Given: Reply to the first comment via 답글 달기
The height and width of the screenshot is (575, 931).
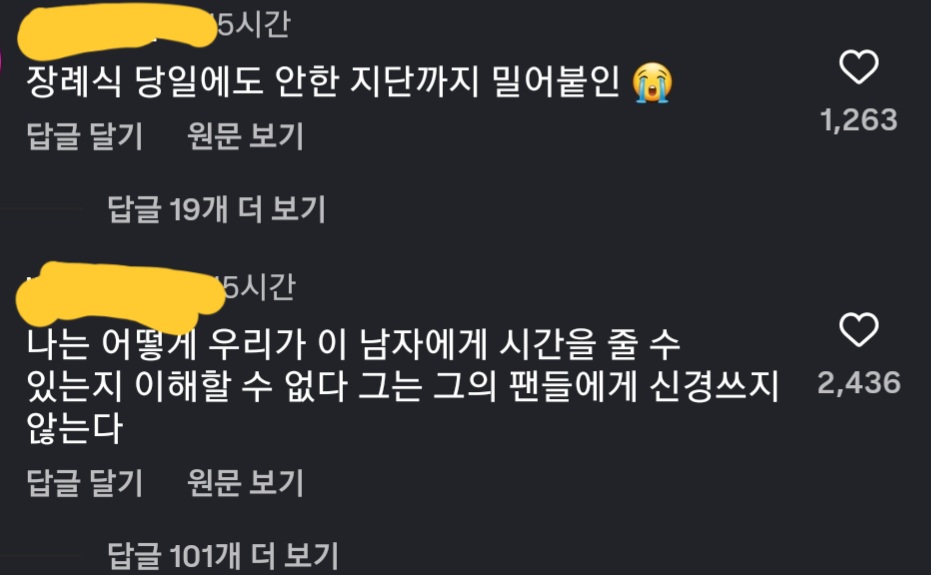Looking at the screenshot, I should 85,136.
